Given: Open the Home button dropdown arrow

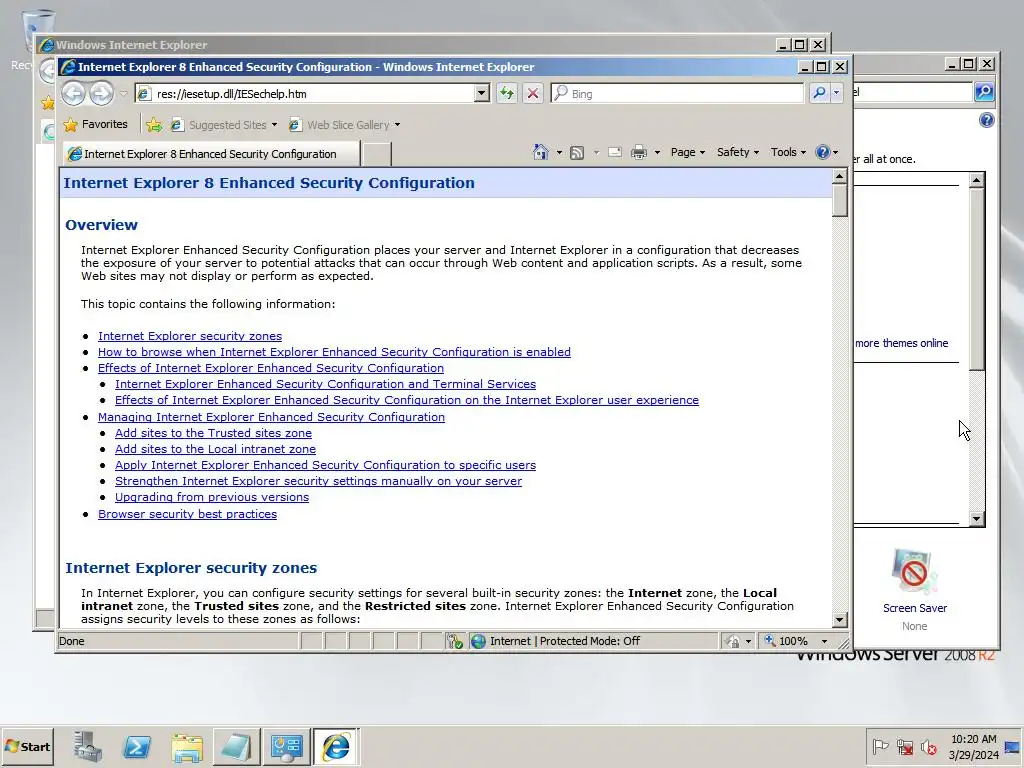Looking at the screenshot, I should click(x=559, y=153).
